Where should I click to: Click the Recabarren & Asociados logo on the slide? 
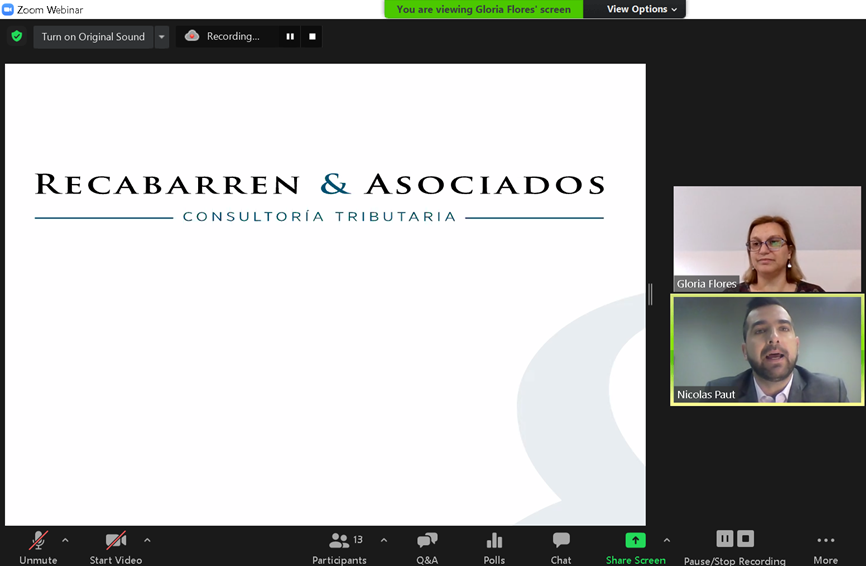tap(319, 198)
